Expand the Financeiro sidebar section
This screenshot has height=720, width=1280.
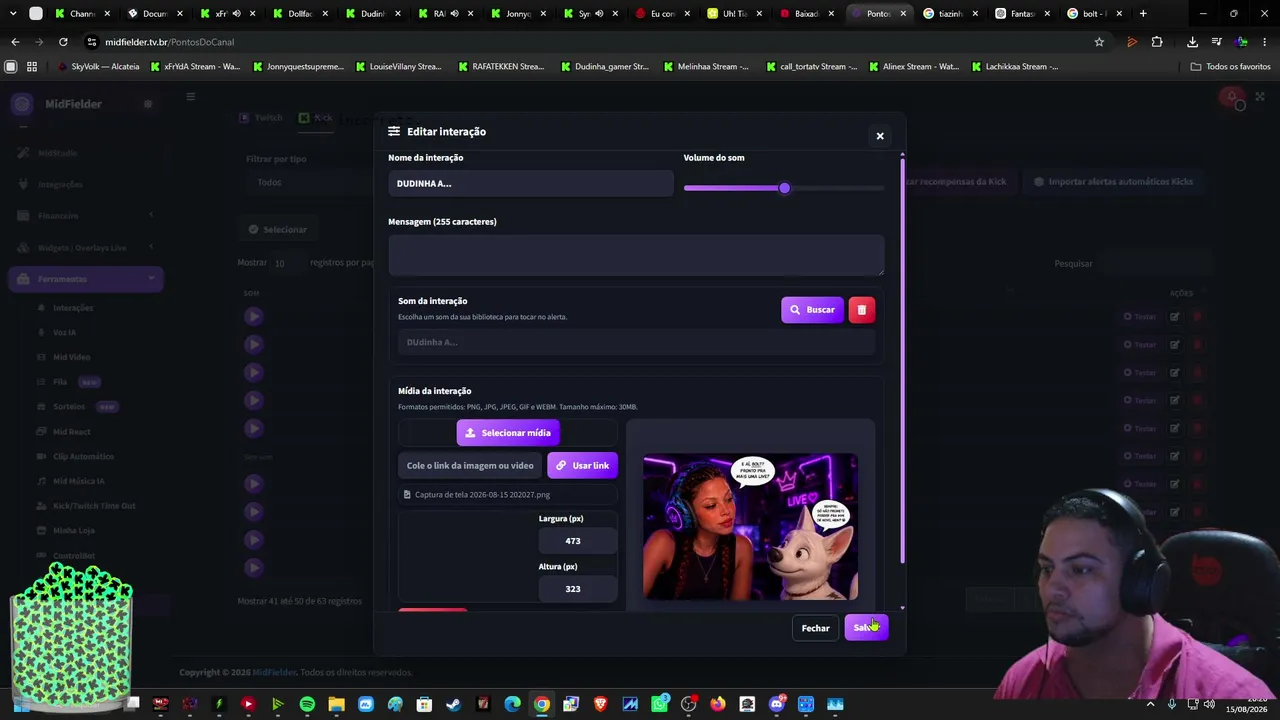click(x=85, y=216)
